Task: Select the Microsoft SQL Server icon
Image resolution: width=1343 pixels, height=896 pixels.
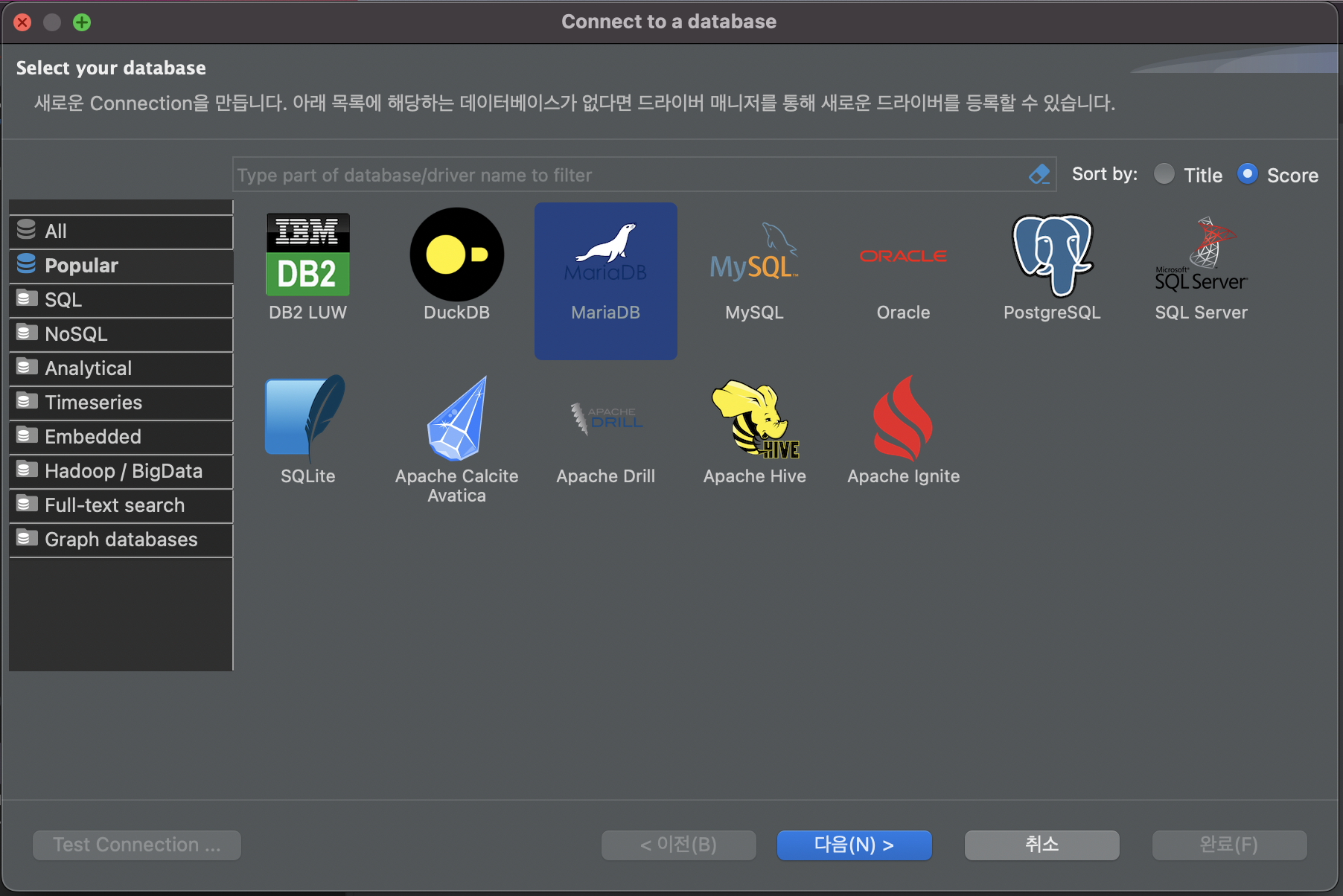Action: tap(1201, 254)
